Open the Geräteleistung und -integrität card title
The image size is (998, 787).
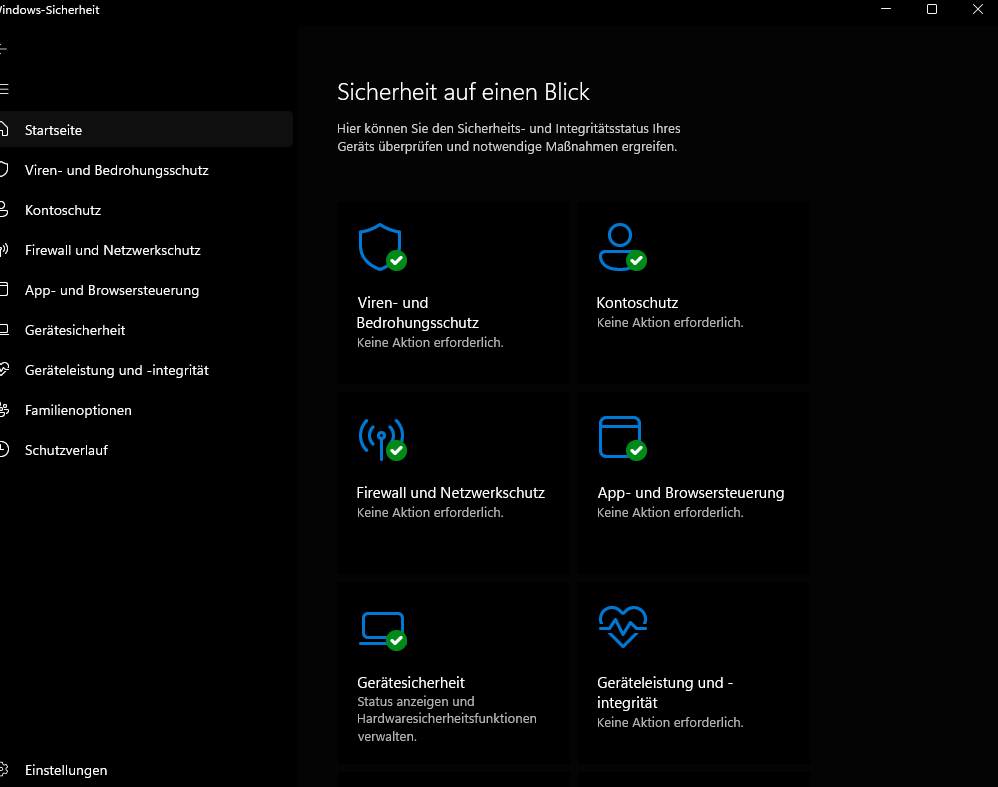pyautogui.click(x=665, y=693)
